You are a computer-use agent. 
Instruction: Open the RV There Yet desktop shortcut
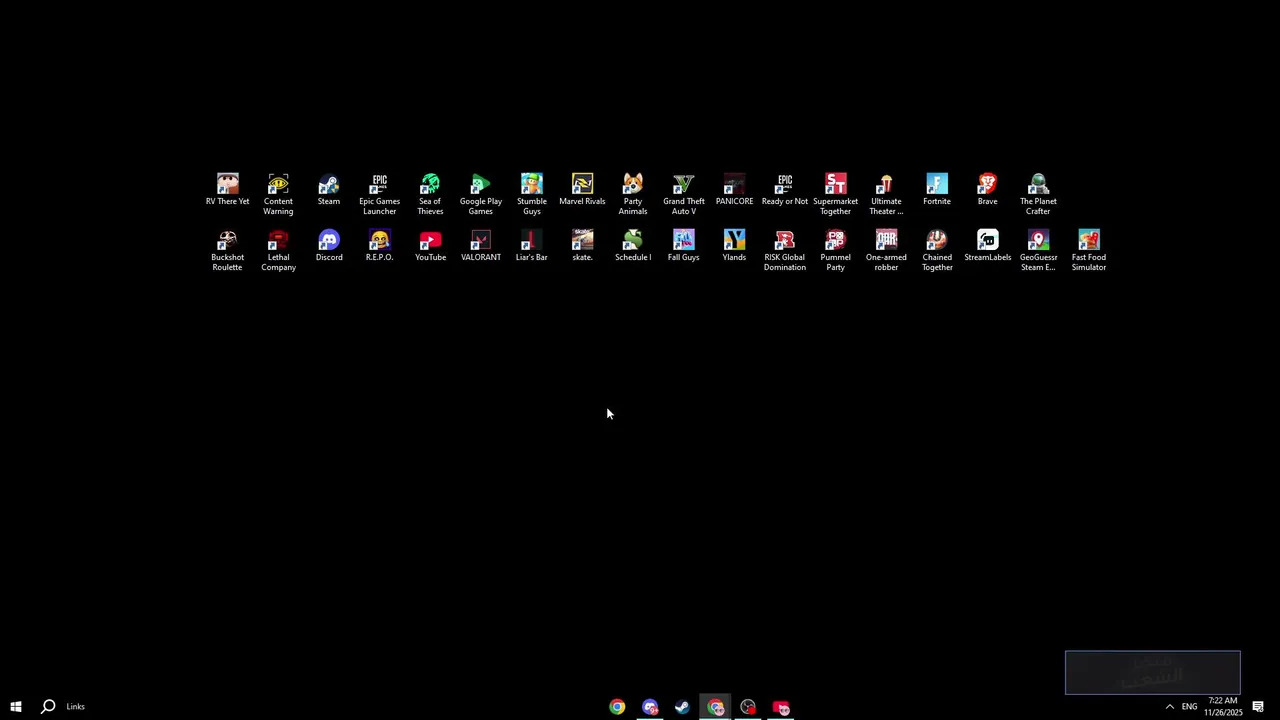(227, 190)
